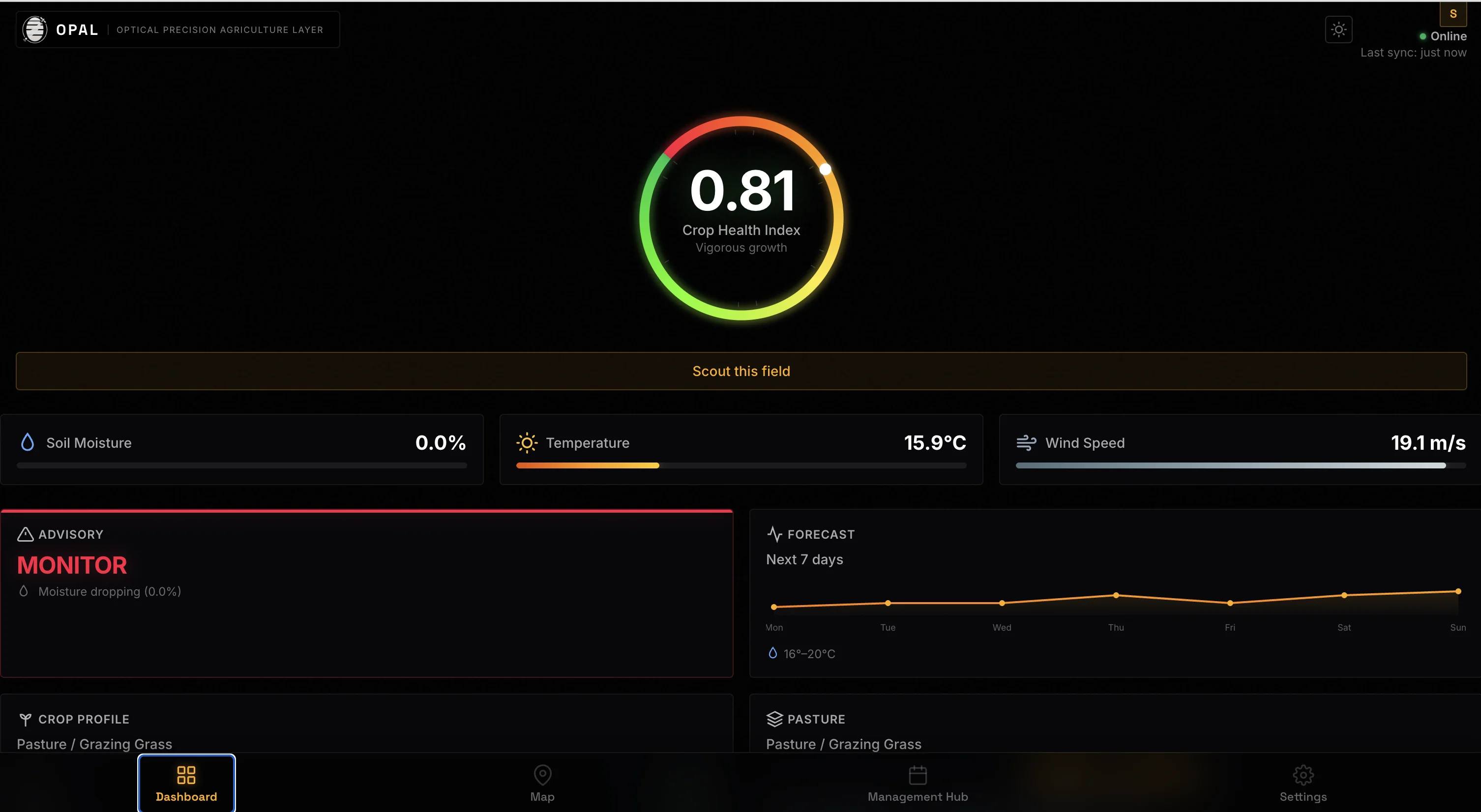Click the Forecast activity pulse icon
This screenshot has width=1481, height=812.
[x=774, y=534]
